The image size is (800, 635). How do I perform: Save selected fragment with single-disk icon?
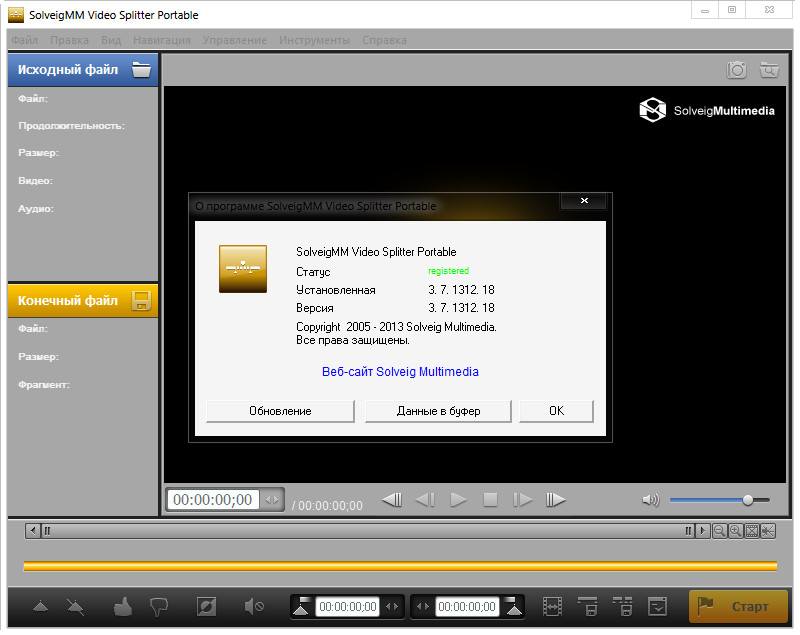[x=588, y=606]
